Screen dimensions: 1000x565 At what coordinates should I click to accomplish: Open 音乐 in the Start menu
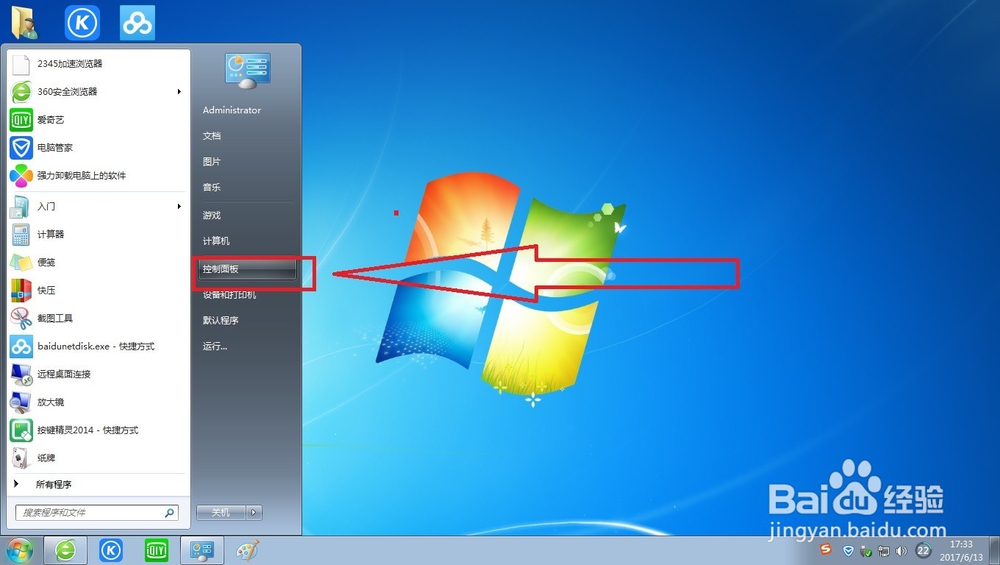tap(212, 187)
